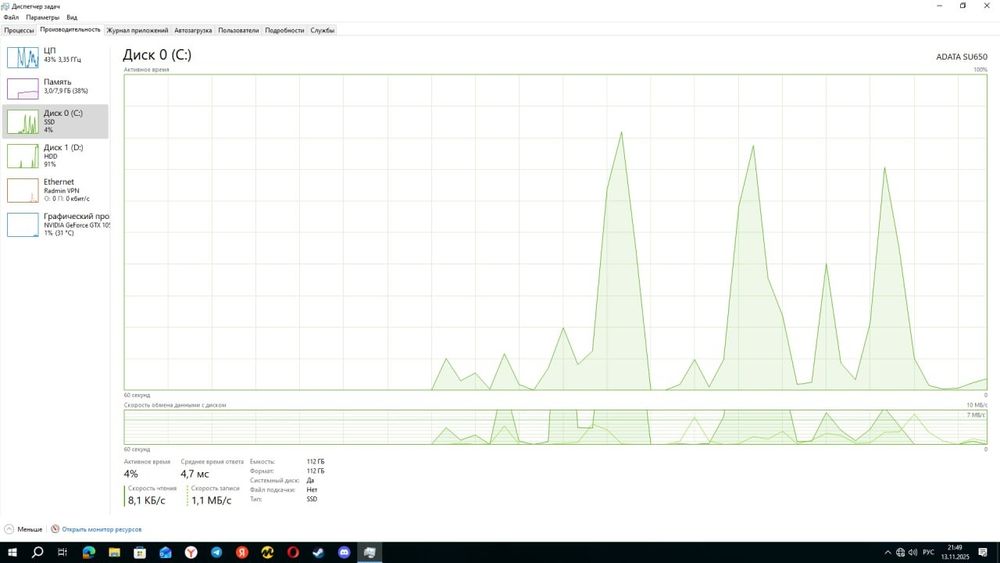The width and height of the screenshot is (1000, 563).
Task: Open the Файл menu
Action: [x=11, y=17]
